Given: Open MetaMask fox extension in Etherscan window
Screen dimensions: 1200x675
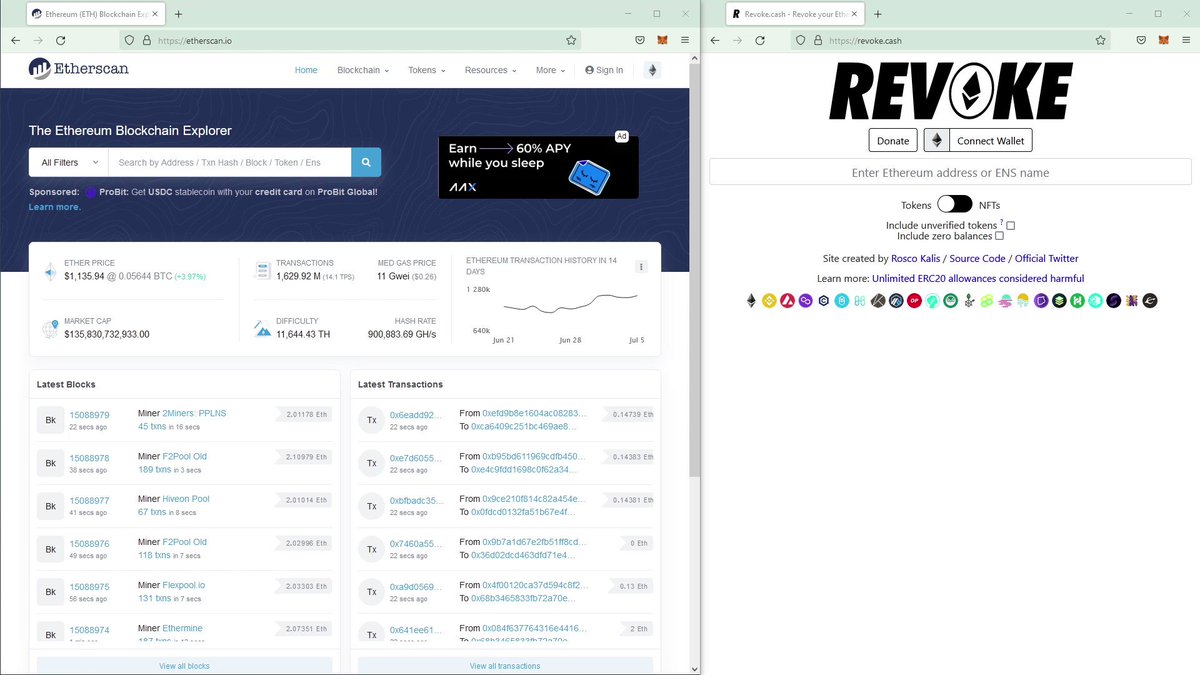Looking at the screenshot, I should 663,40.
